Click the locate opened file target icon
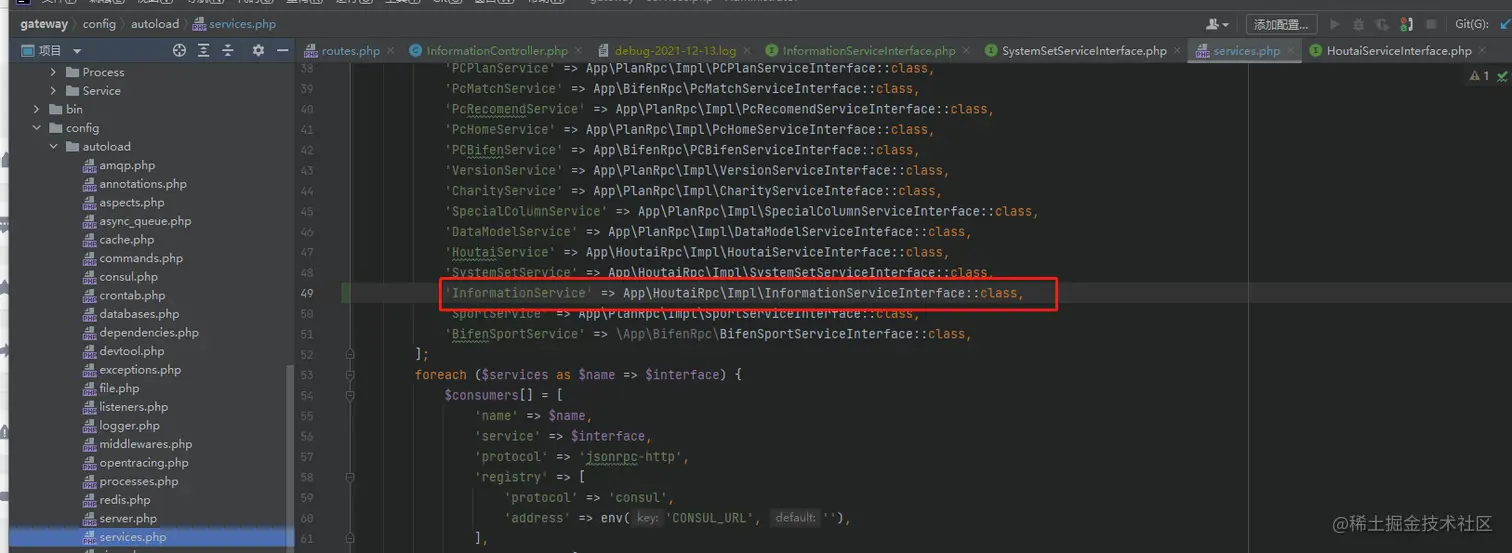 coord(179,50)
